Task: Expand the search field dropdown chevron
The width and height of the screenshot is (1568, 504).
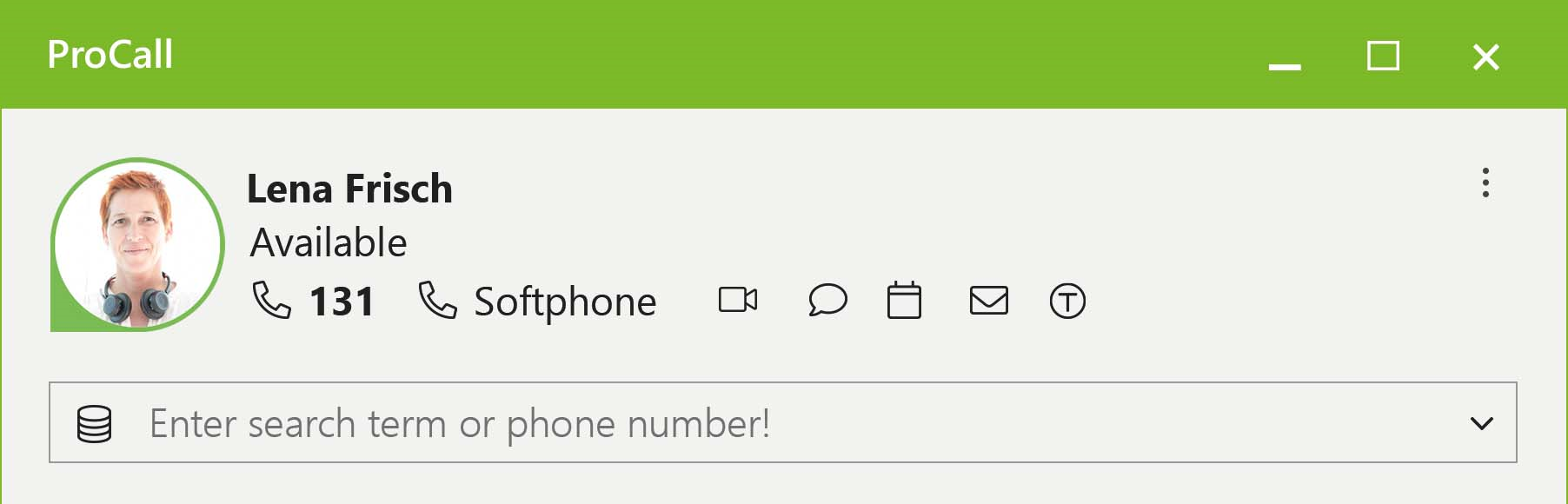Action: (x=1481, y=423)
